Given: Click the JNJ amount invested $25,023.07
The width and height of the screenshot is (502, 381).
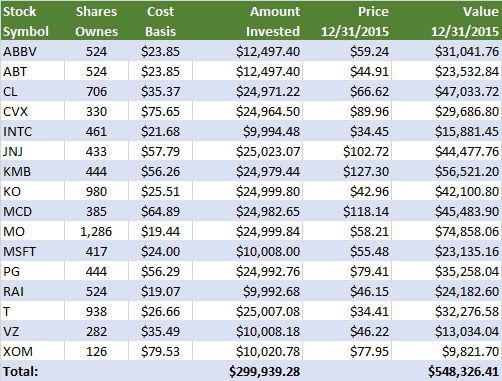Looking at the screenshot, I should (x=247, y=151).
